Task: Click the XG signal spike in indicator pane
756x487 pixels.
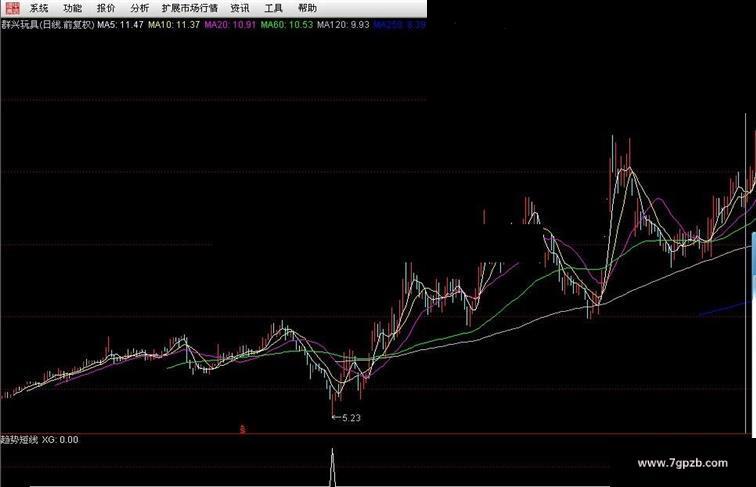Action: 332,467
